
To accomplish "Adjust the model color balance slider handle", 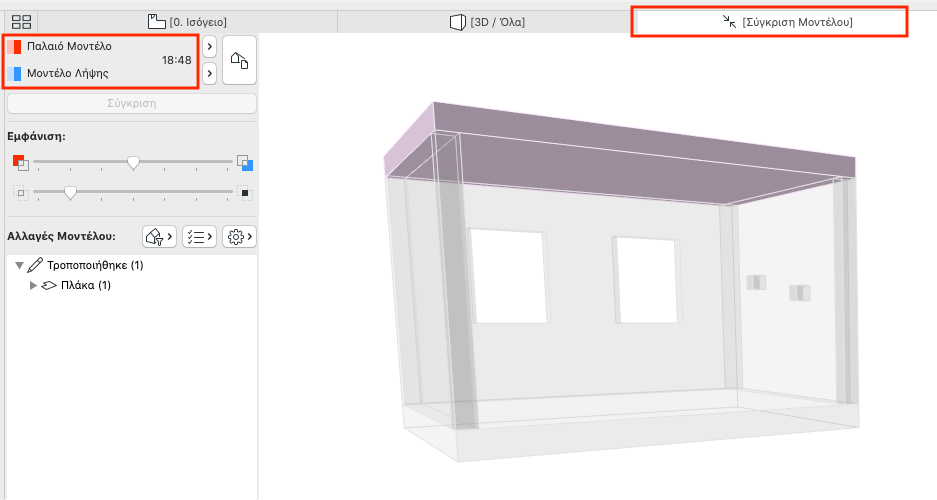I will [x=133, y=162].
